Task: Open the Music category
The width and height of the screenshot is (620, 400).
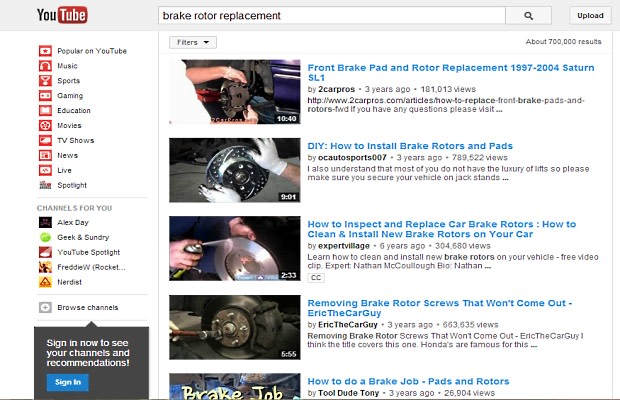Action: [67, 66]
